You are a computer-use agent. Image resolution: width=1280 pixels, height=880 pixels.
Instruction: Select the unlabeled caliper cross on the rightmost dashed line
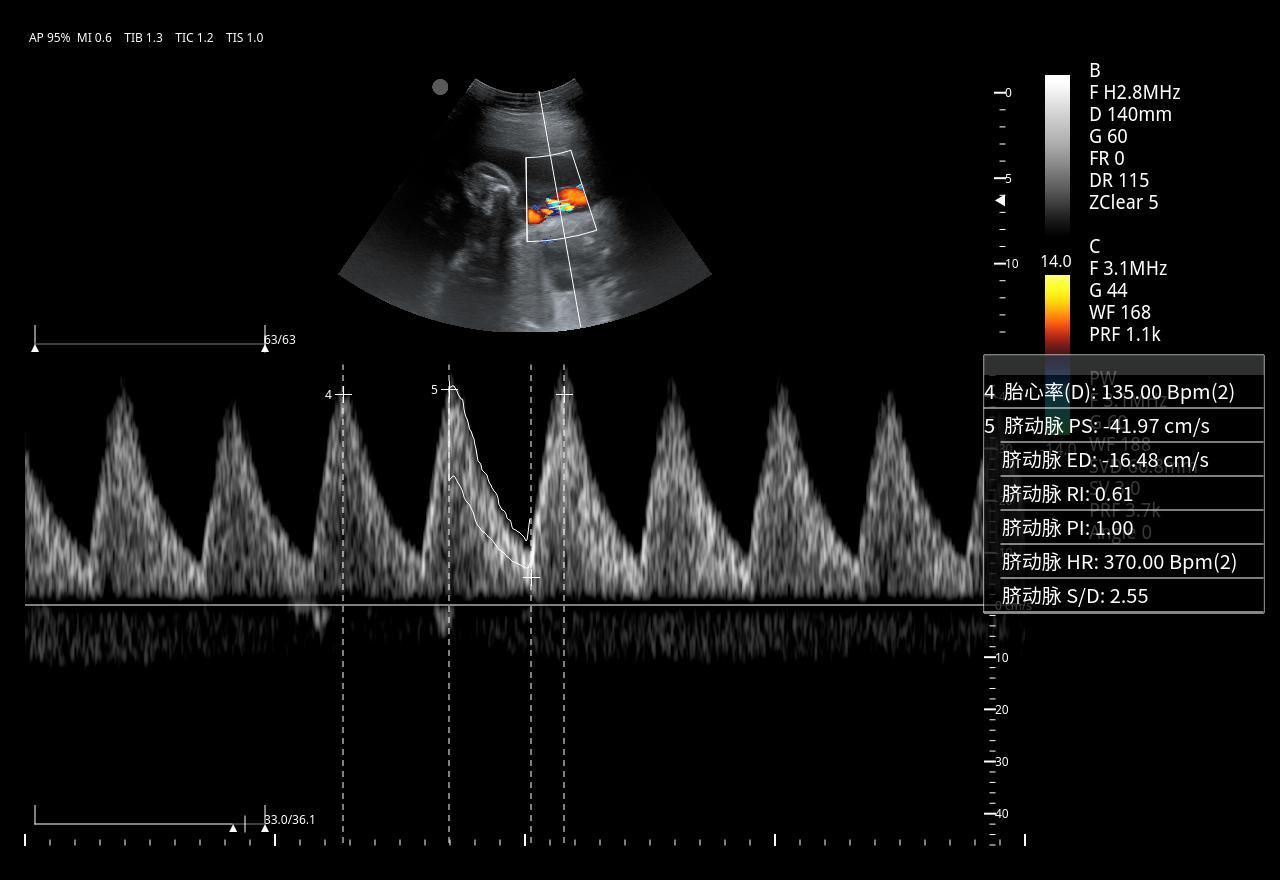pyautogui.click(x=564, y=394)
